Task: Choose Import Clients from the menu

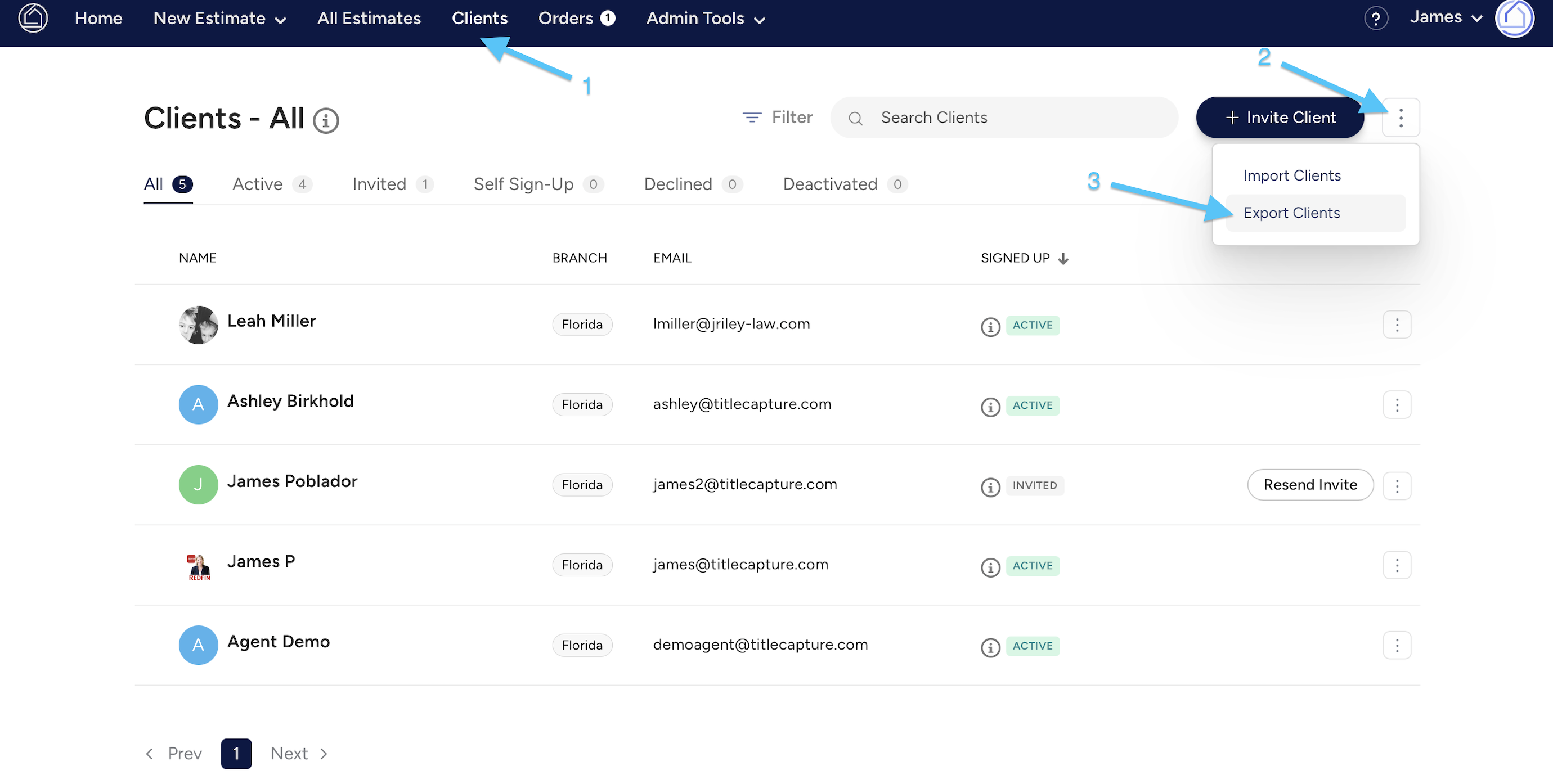Action: (1291, 175)
